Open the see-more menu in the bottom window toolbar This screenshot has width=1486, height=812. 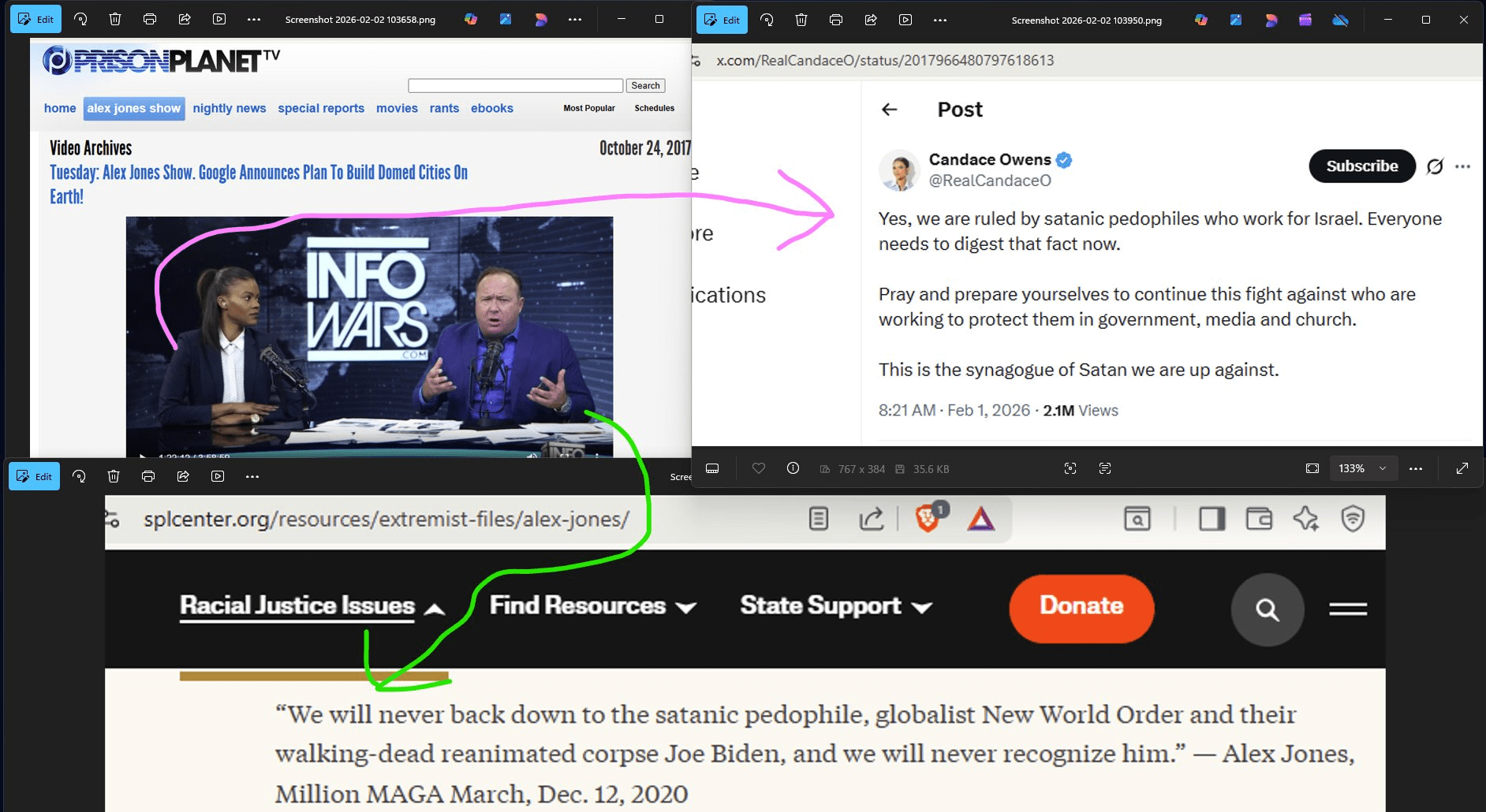pyautogui.click(x=252, y=476)
